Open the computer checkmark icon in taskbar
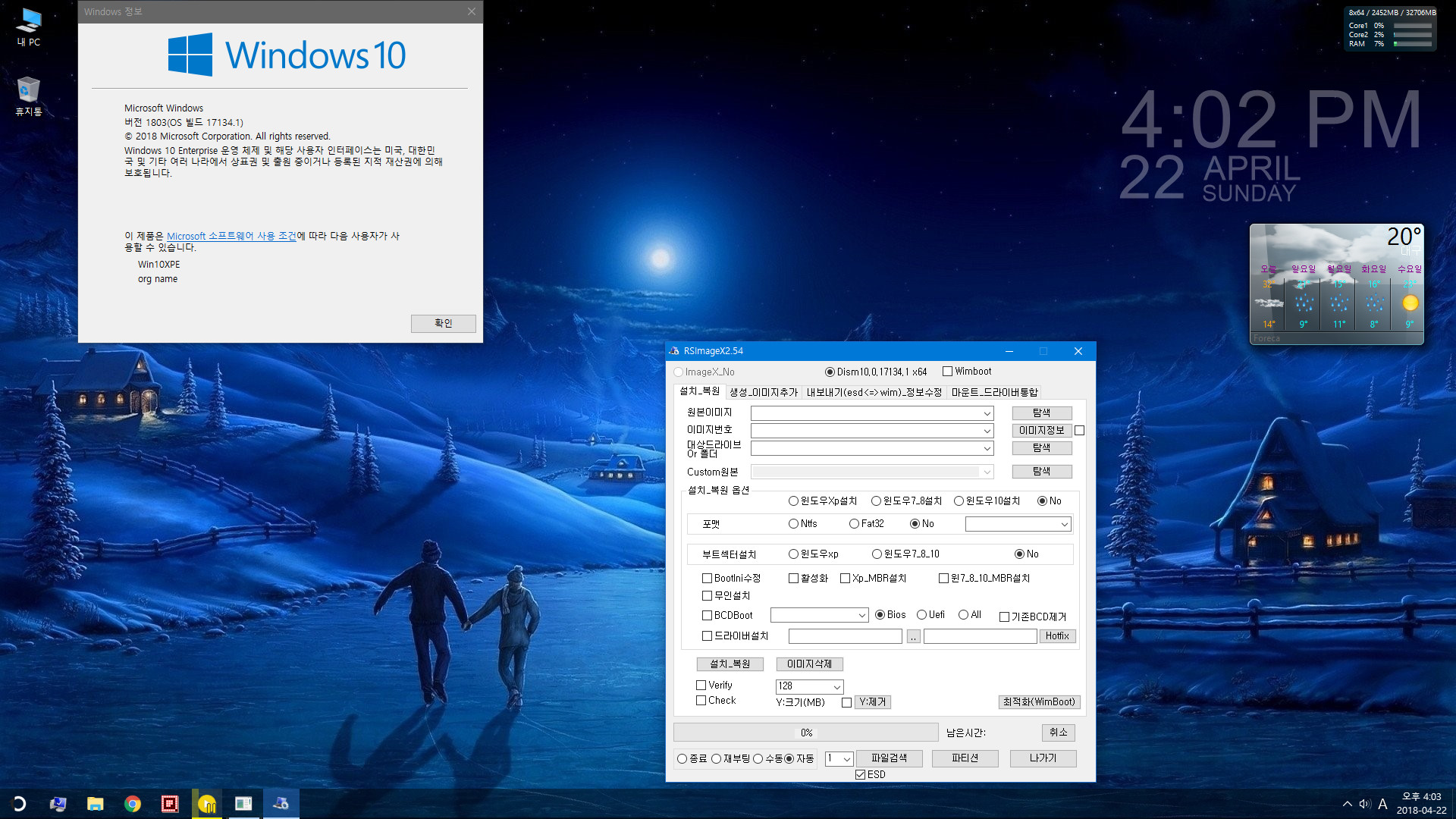 tap(58, 804)
